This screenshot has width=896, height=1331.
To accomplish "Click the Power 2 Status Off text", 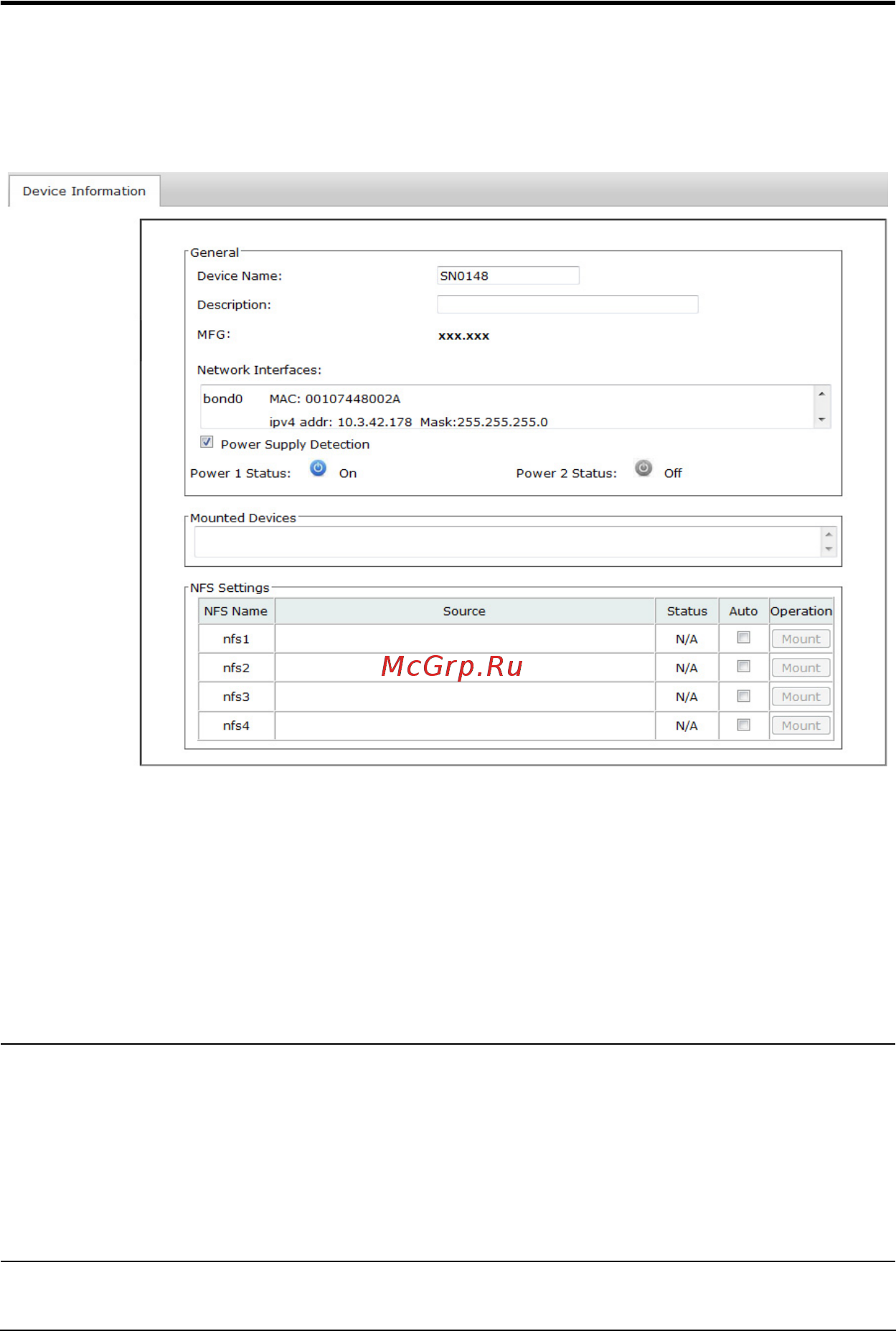I will click(673, 473).
